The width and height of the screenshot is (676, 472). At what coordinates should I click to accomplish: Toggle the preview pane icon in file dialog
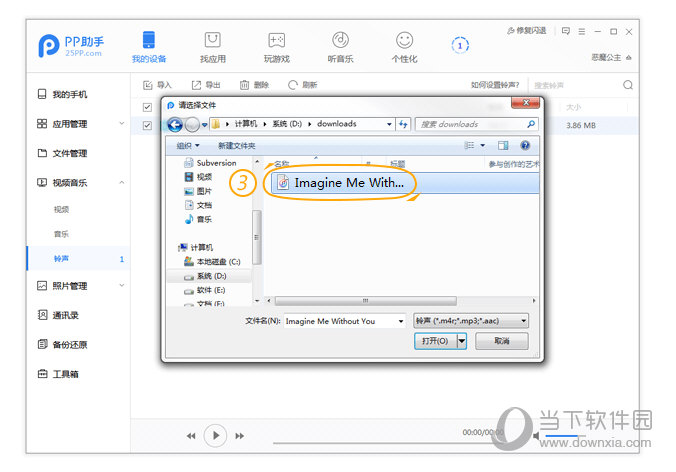point(503,146)
